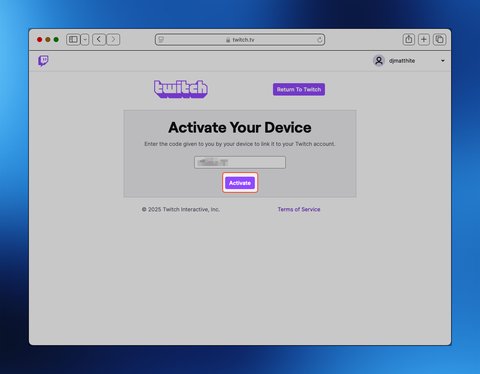Click the Twitch glitch icon in header
The image size is (480, 374).
[43, 61]
